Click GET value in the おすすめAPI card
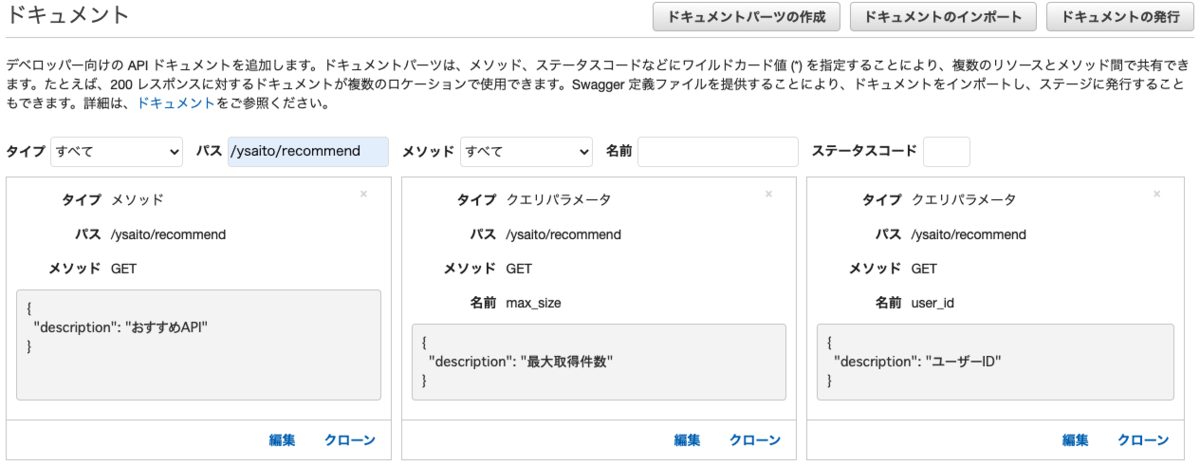 click(x=124, y=269)
